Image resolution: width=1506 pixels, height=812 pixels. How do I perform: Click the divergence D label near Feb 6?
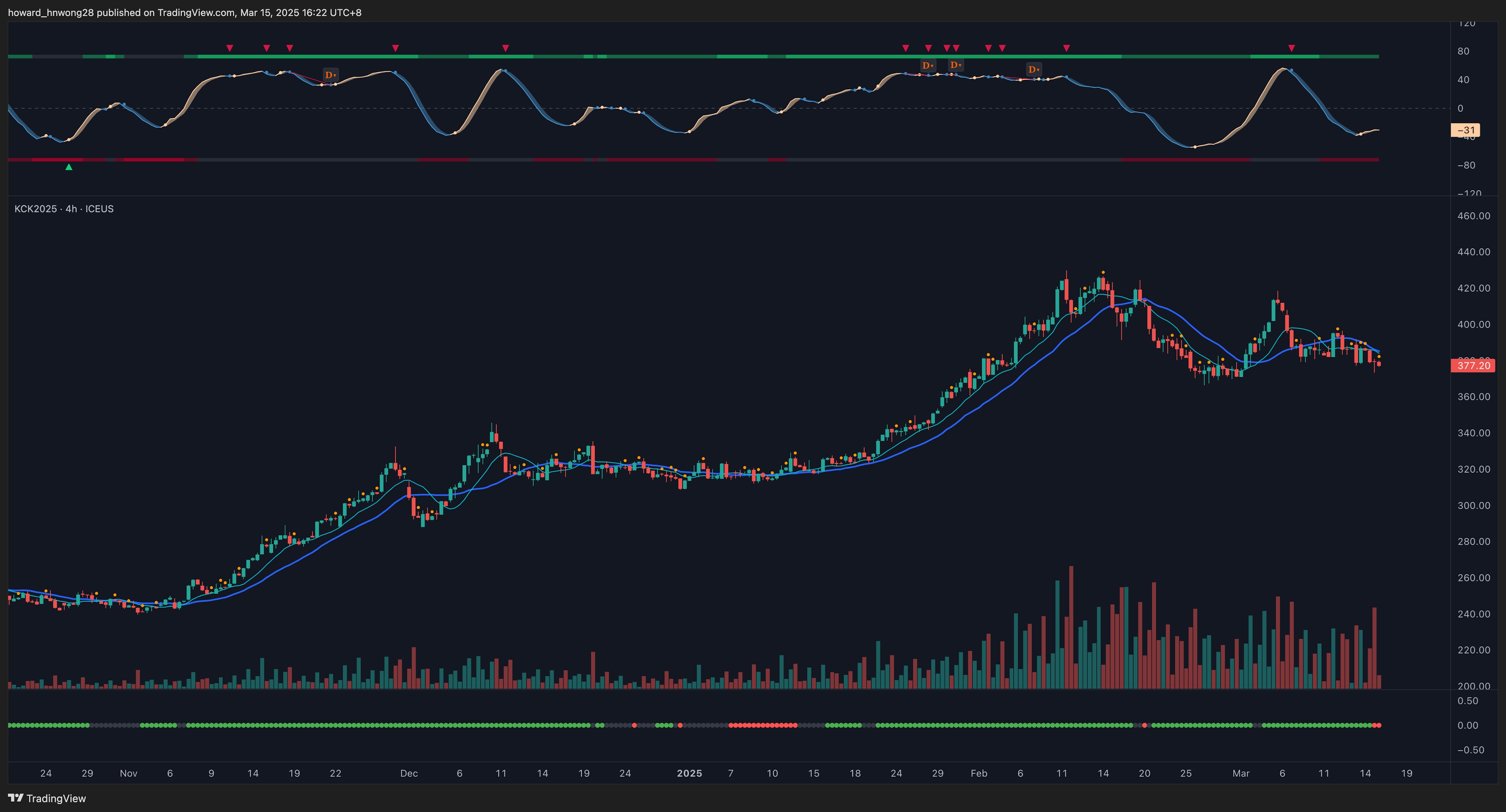(1034, 69)
